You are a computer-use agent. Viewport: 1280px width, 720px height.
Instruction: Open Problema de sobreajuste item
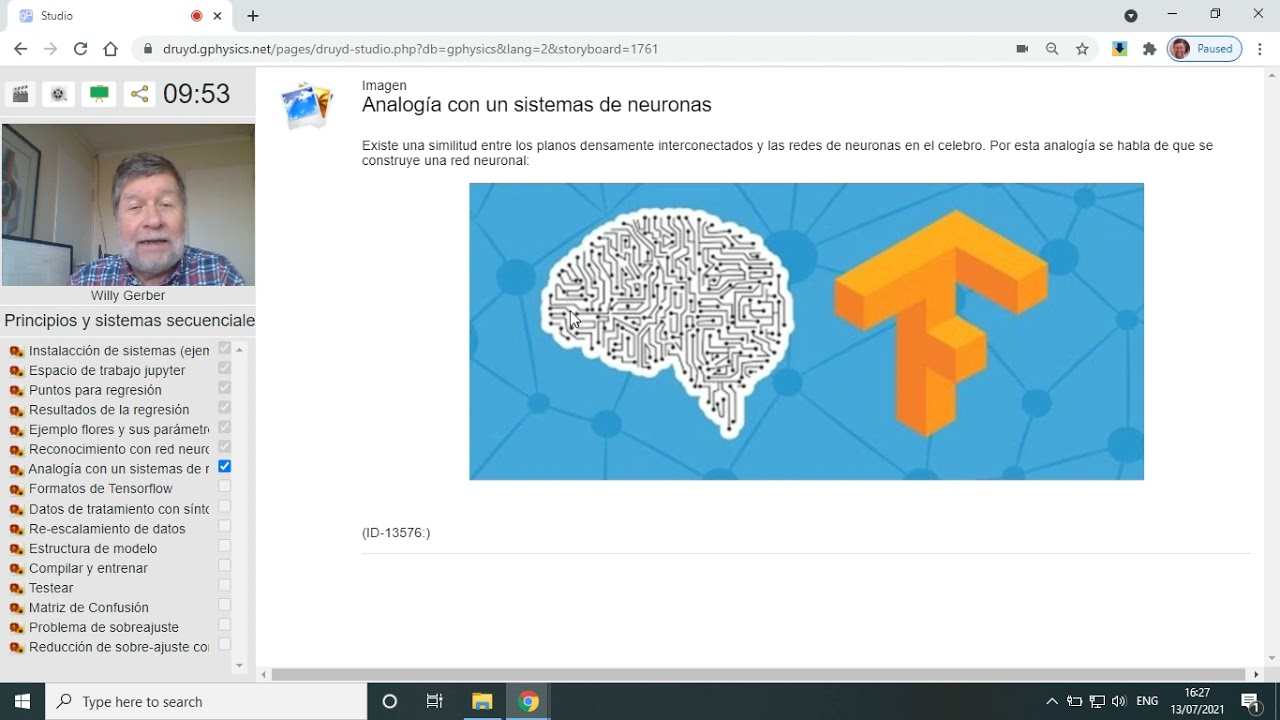(104, 627)
